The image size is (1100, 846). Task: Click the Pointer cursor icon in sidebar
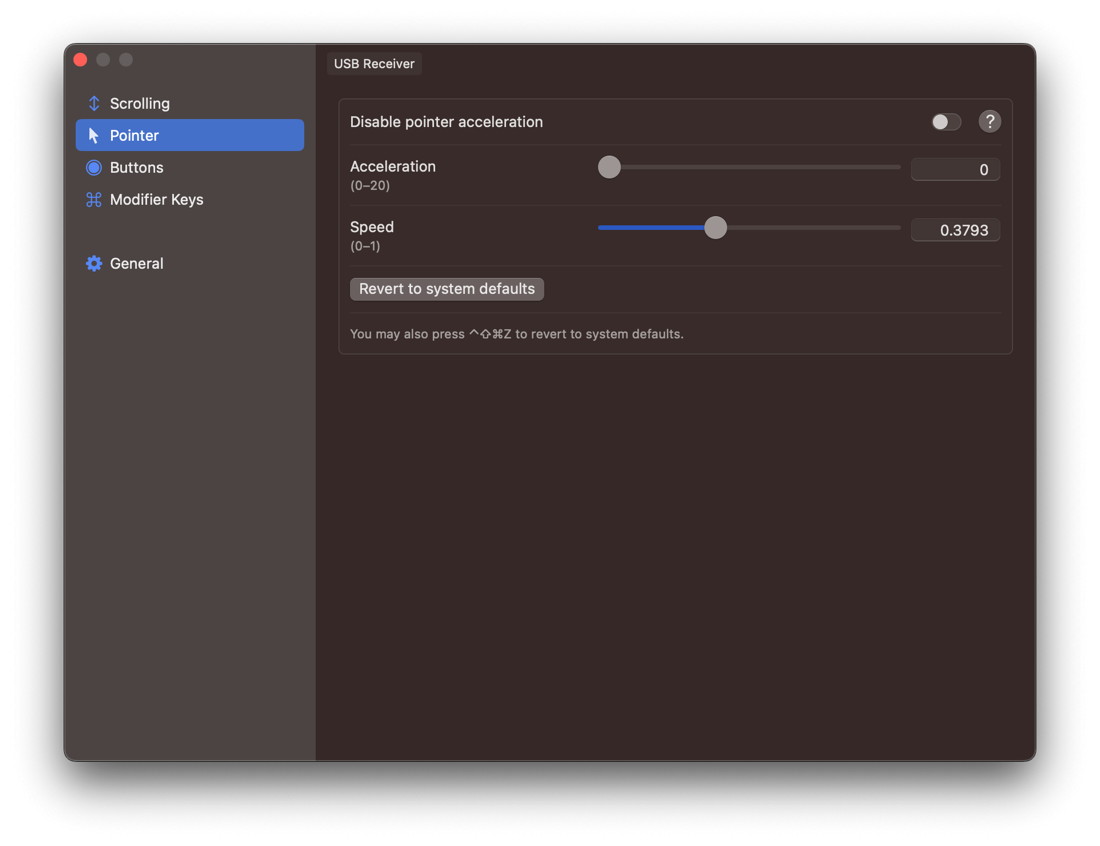click(x=94, y=136)
